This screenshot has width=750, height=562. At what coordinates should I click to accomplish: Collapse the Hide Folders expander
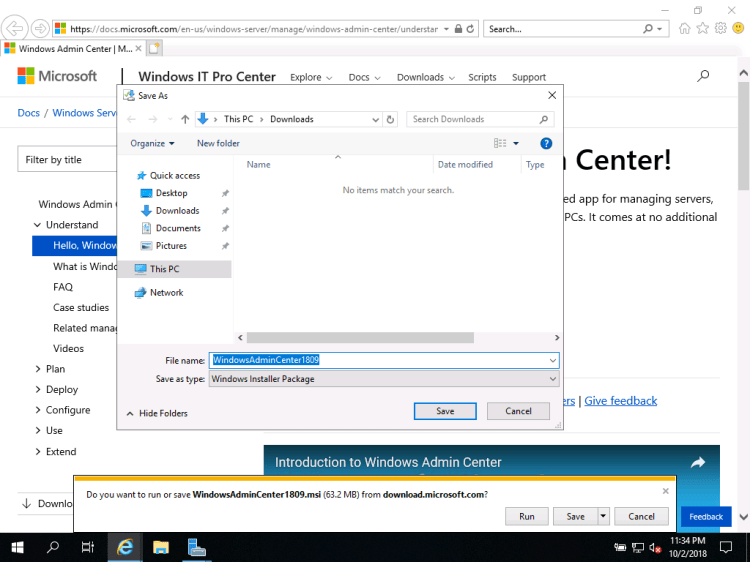coord(157,413)
